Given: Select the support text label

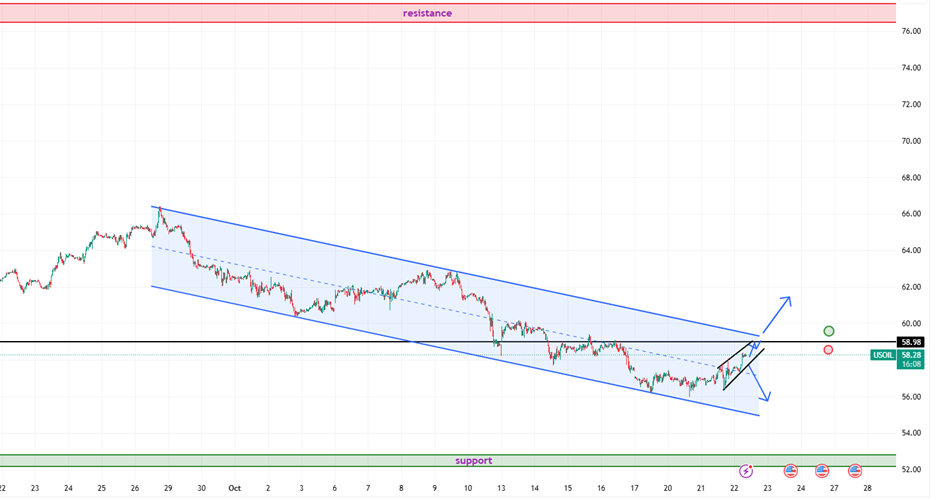Looking at the screenshot, I should pos(473,461).
